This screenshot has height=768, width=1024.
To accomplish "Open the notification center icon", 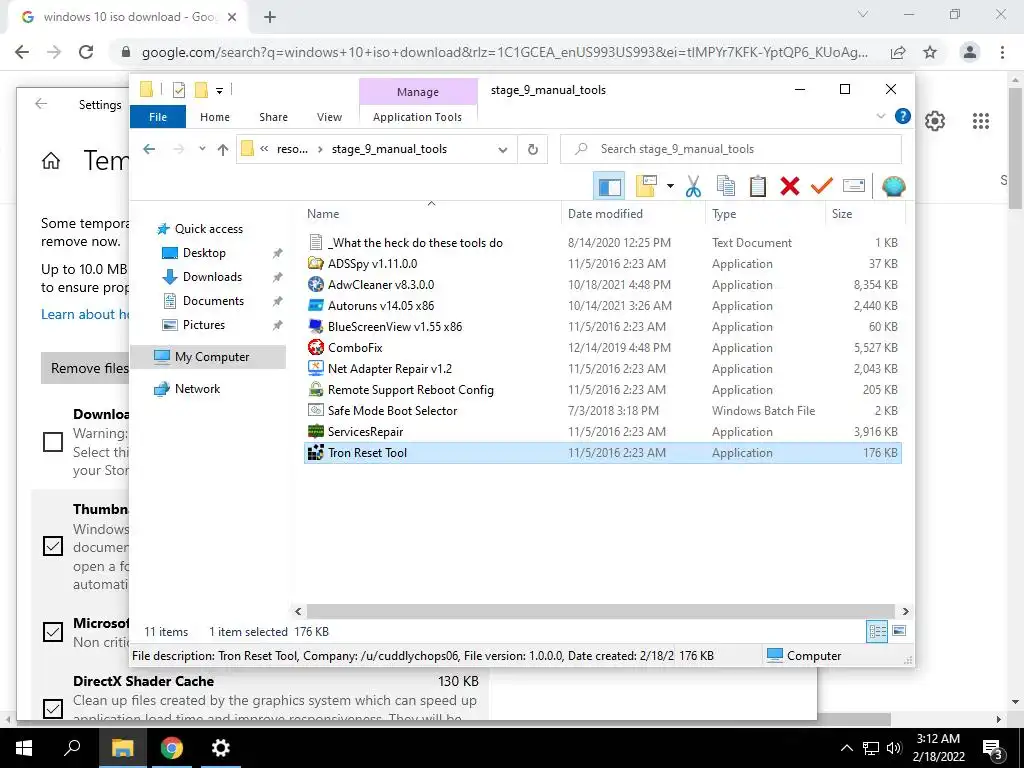I will (x=993, y=748).
